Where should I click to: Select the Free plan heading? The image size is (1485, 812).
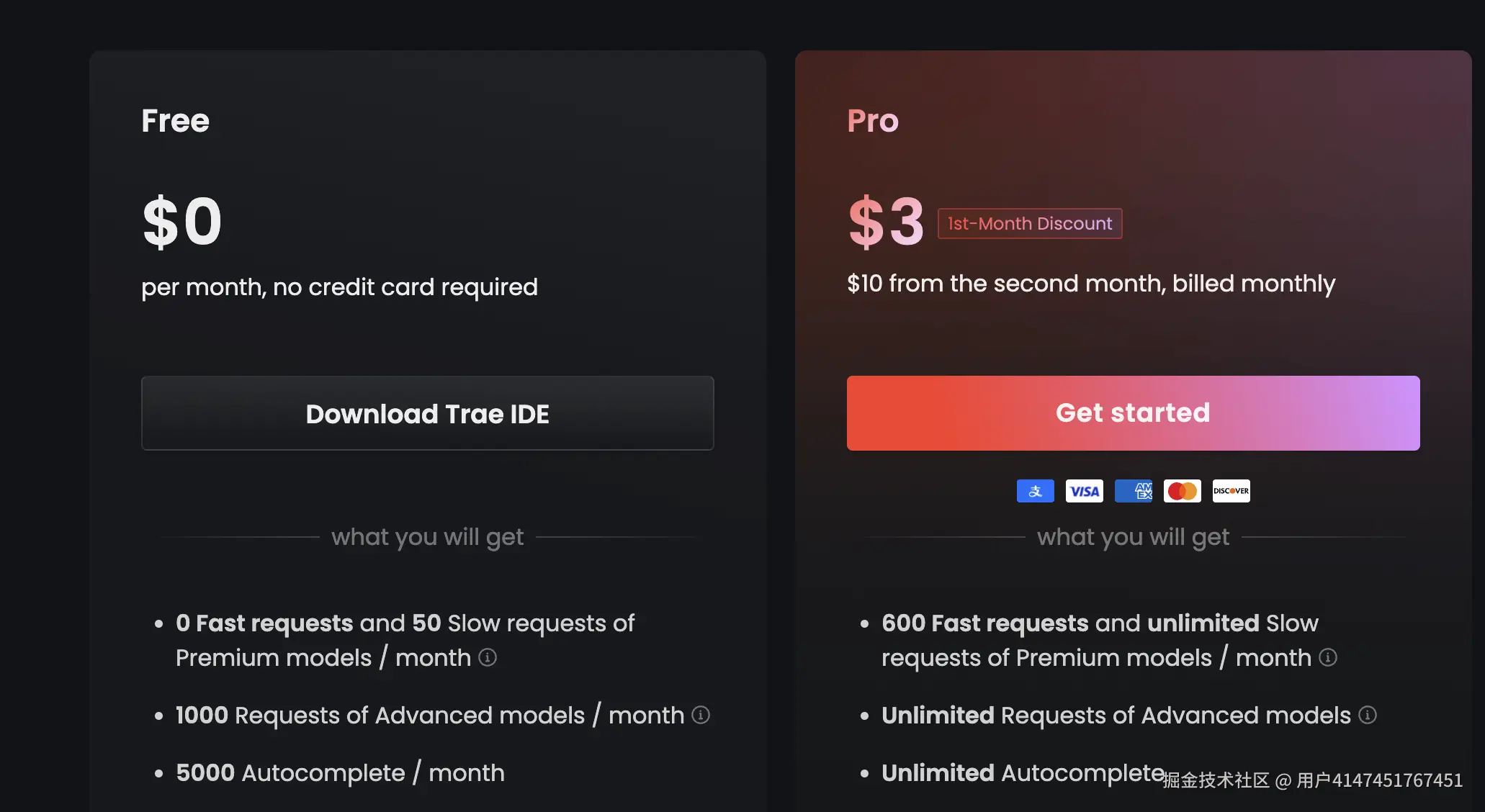tap(175, 120)
